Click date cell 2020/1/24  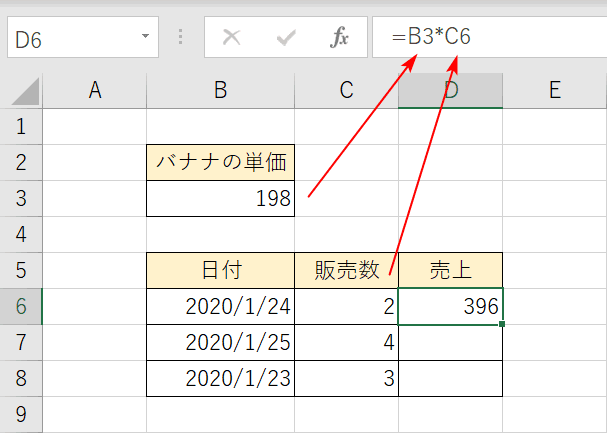point(221,306)
